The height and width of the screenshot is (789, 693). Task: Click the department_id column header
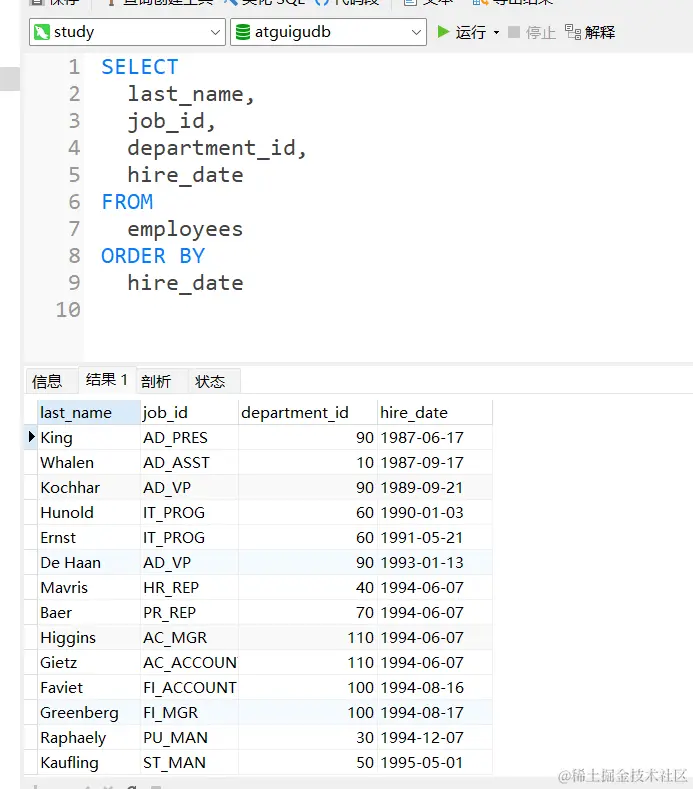tap(307, 413)
